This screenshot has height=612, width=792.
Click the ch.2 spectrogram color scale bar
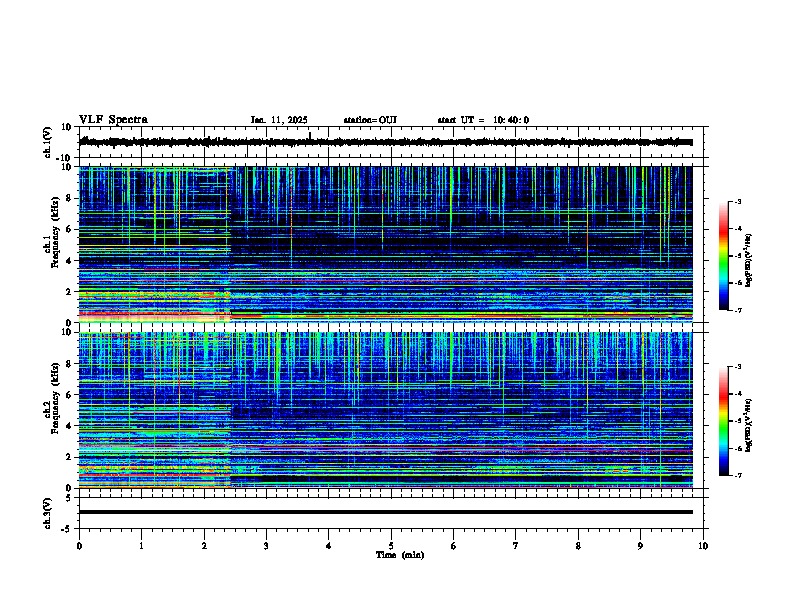point(724,421)
